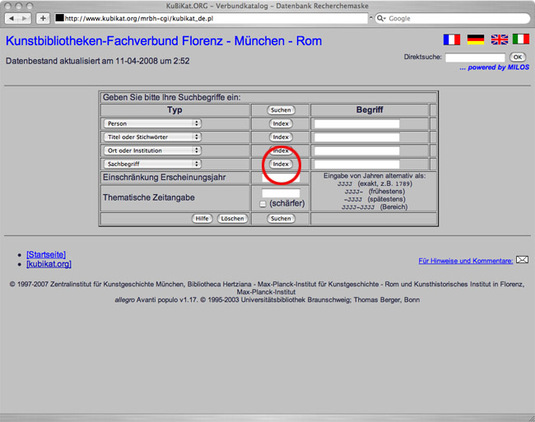Click the Einschränkung Erscheinungsjahr label
Screen dimensions: 535x422
pyautogui.click(x=164, y=177)
